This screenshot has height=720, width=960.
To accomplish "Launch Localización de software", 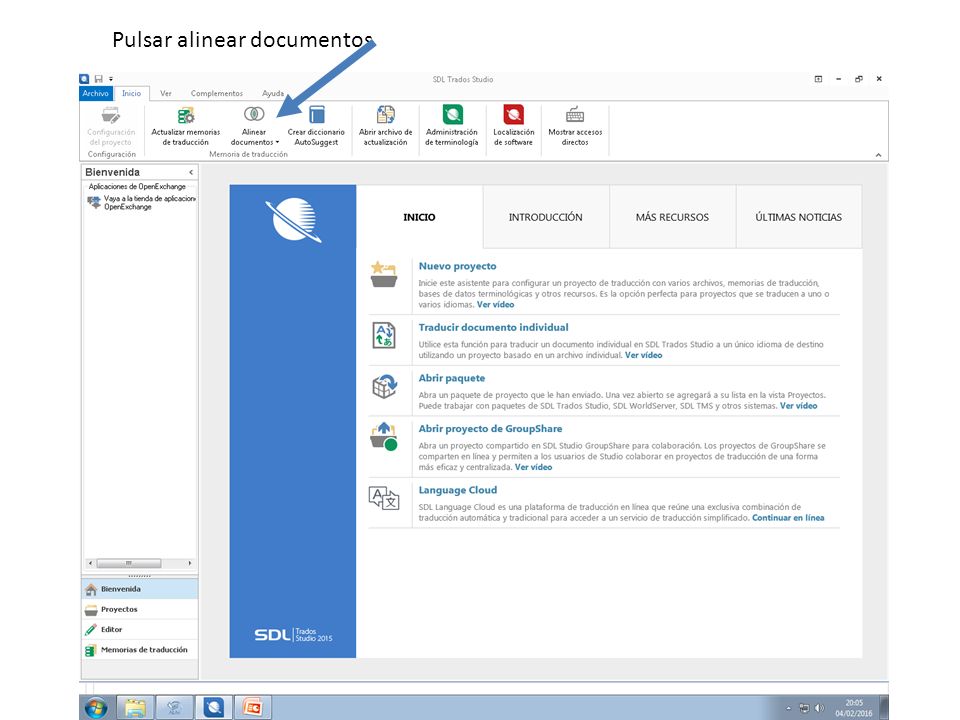I will 514,126.
